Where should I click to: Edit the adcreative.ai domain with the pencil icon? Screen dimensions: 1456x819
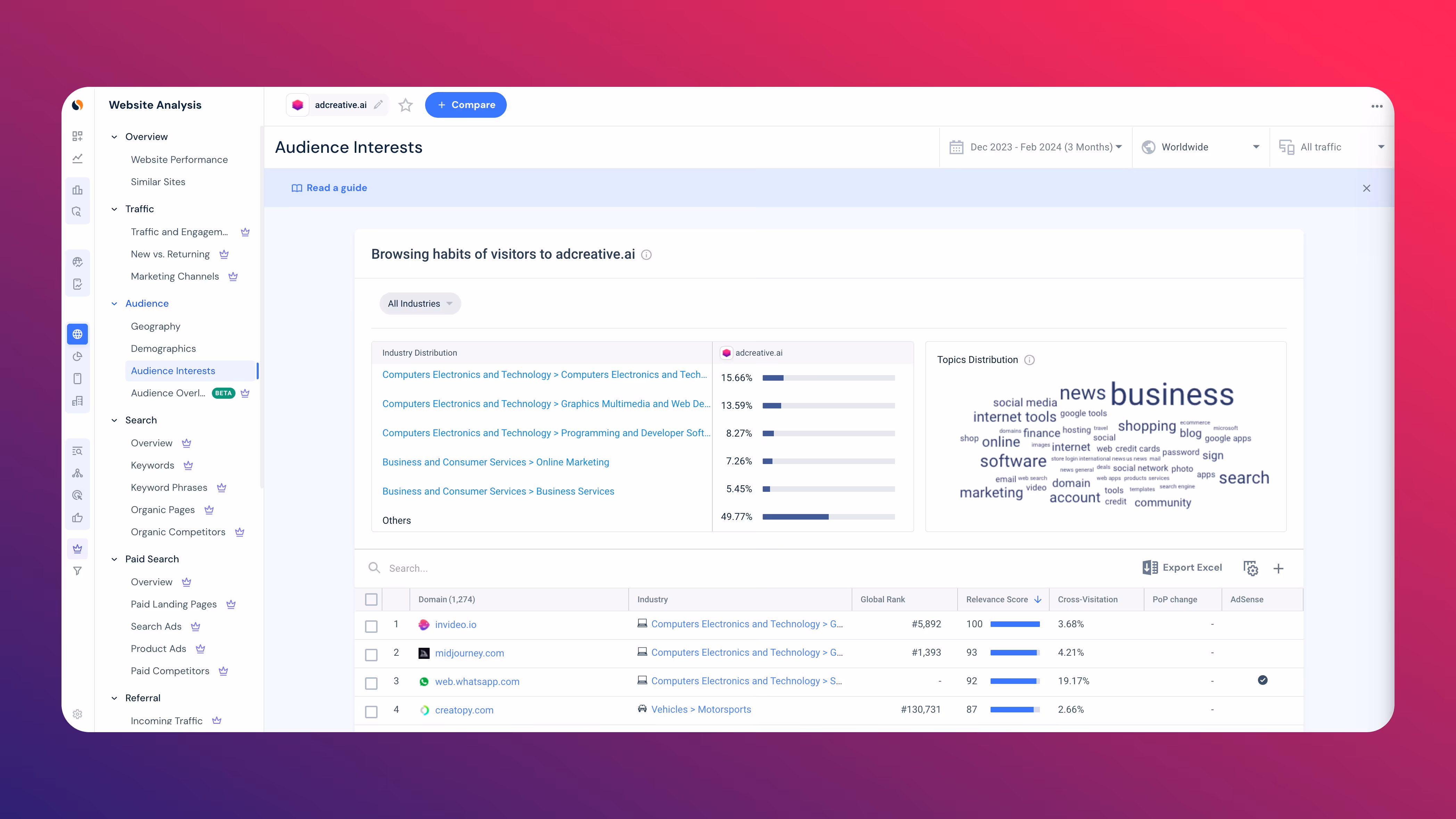click(378, 105)
